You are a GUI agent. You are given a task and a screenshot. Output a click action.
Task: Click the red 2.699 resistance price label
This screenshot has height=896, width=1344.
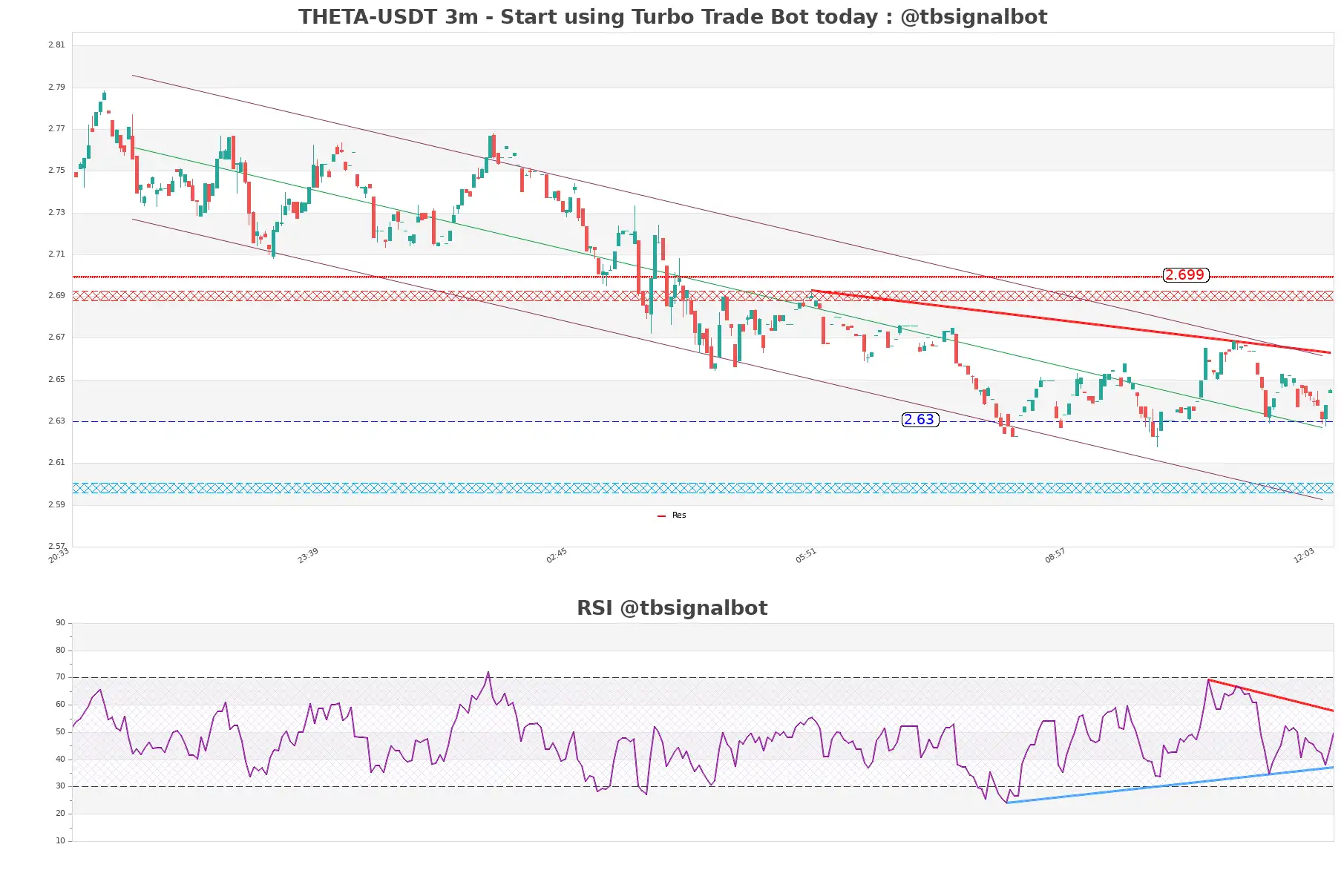[1185, 275]
